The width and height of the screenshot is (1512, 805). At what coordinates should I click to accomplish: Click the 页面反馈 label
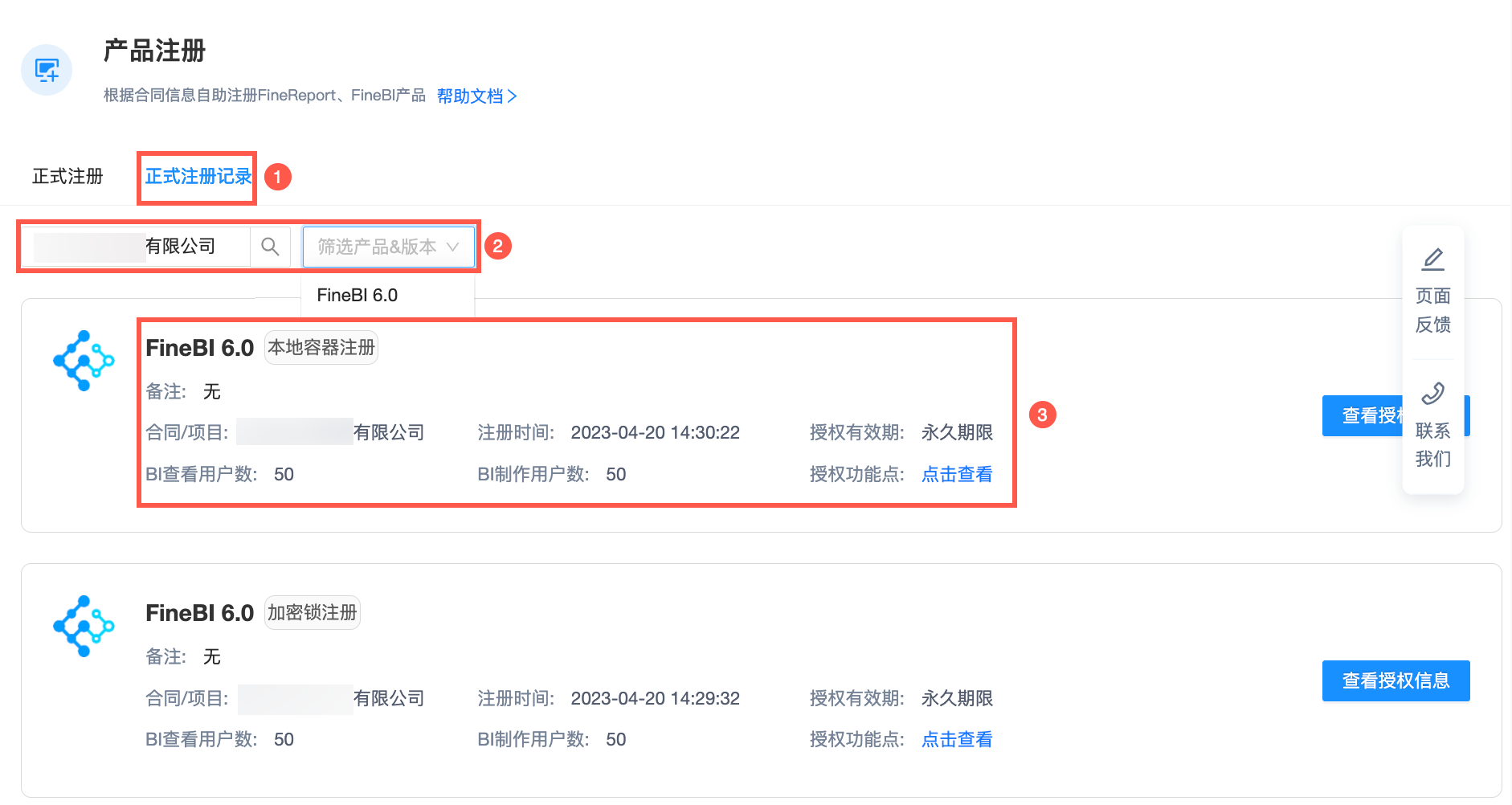1433,310
